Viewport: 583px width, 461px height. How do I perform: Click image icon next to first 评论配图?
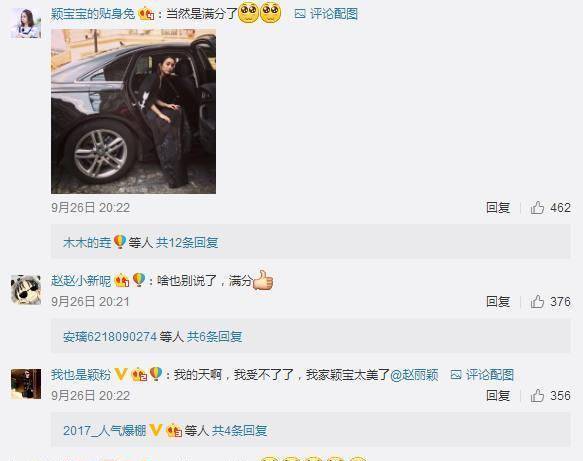pyautogui.click(x=300, y=14)
